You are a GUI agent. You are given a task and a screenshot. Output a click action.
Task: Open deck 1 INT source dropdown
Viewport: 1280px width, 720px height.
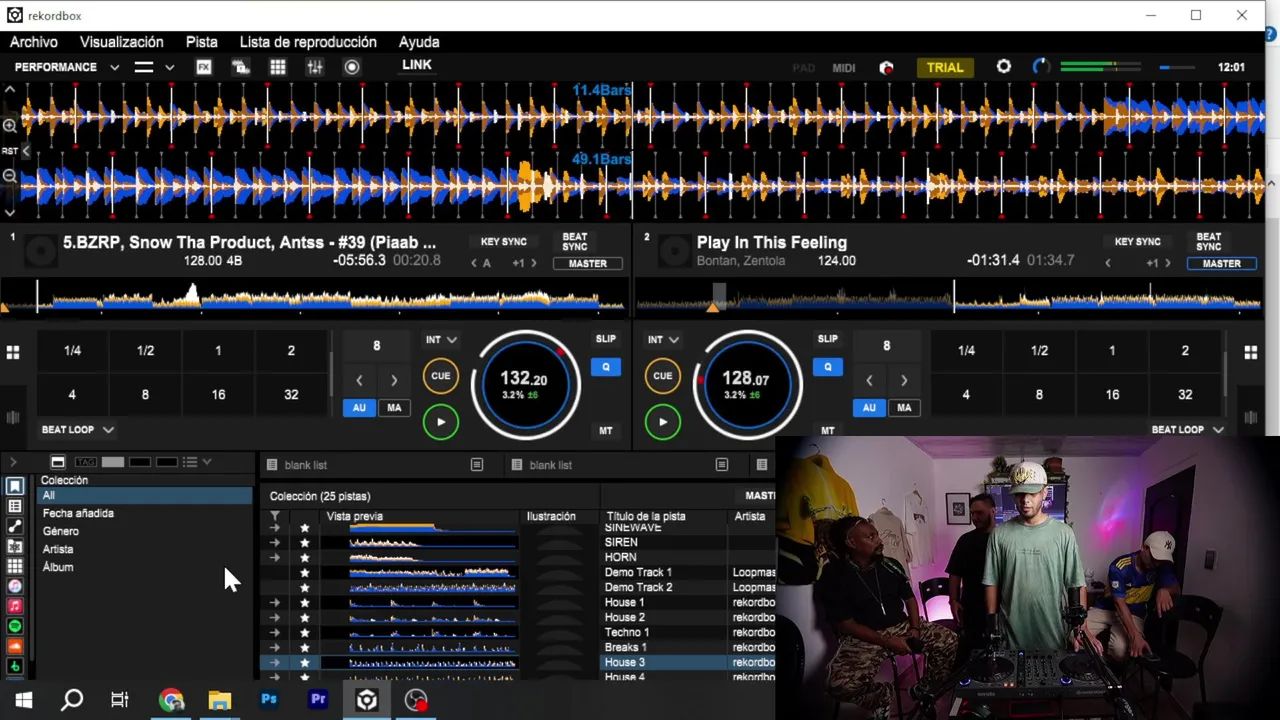(x=441, y=340)
